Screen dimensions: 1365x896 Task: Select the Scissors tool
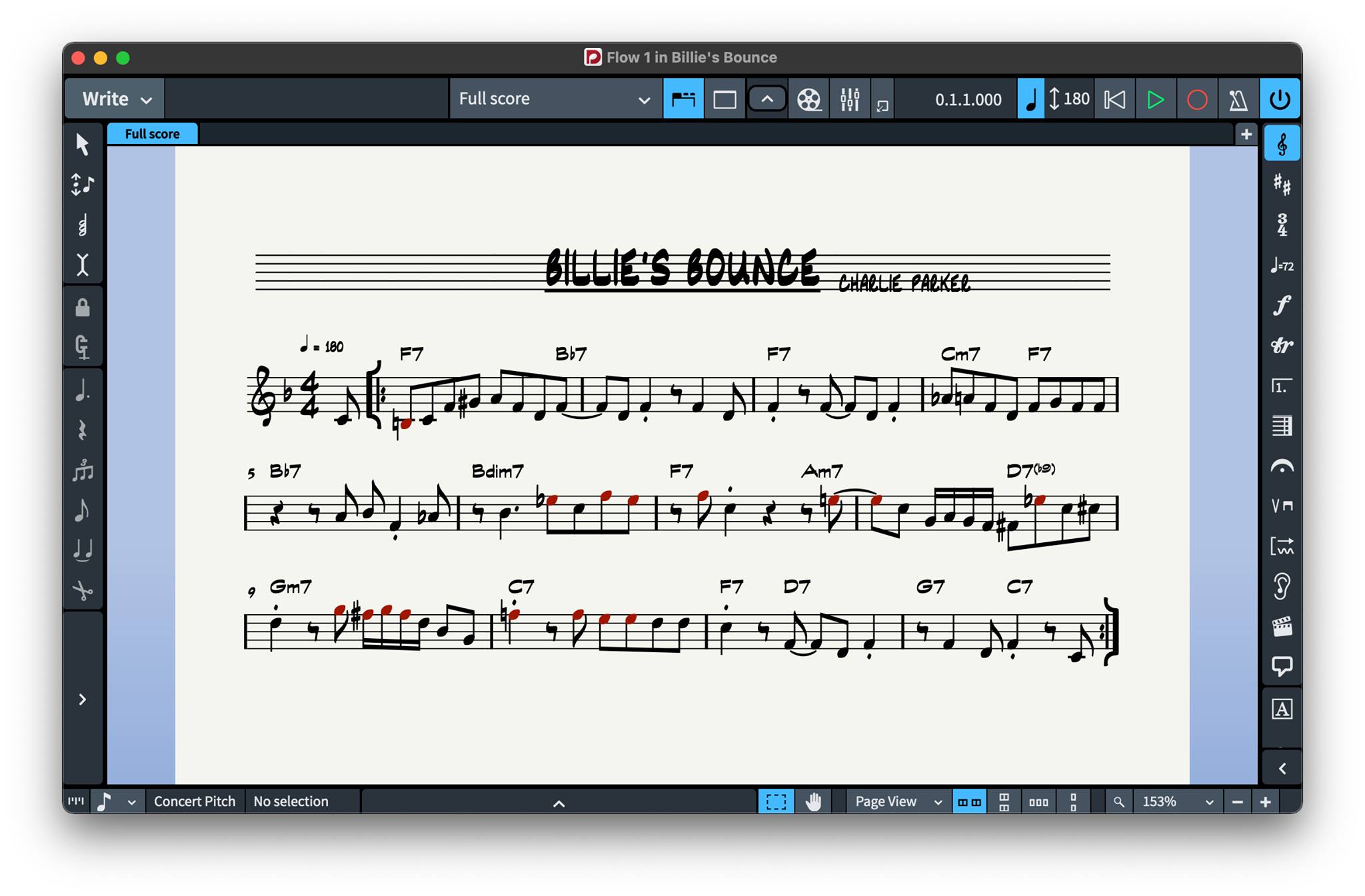pyautogui.click(x=83, y=590)
